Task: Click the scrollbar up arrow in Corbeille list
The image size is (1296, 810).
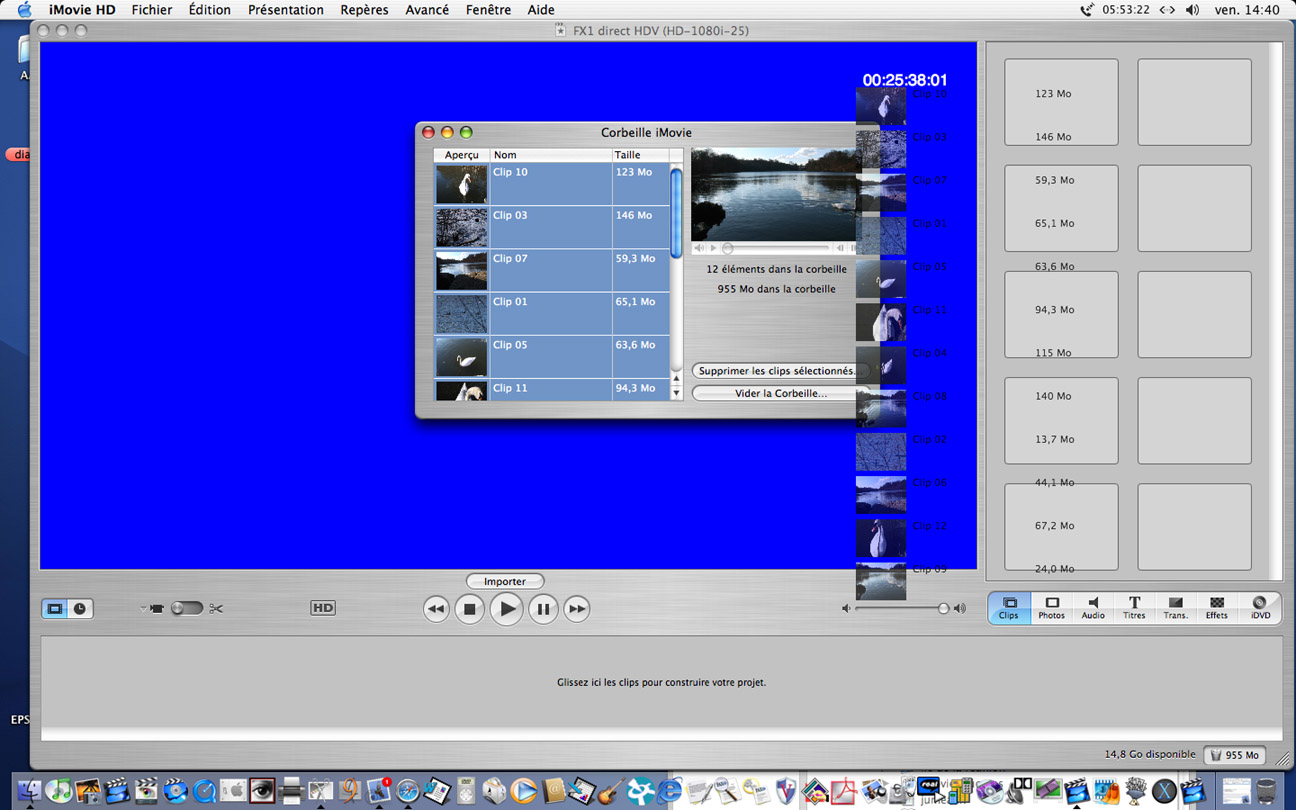Action: (676, 379)
